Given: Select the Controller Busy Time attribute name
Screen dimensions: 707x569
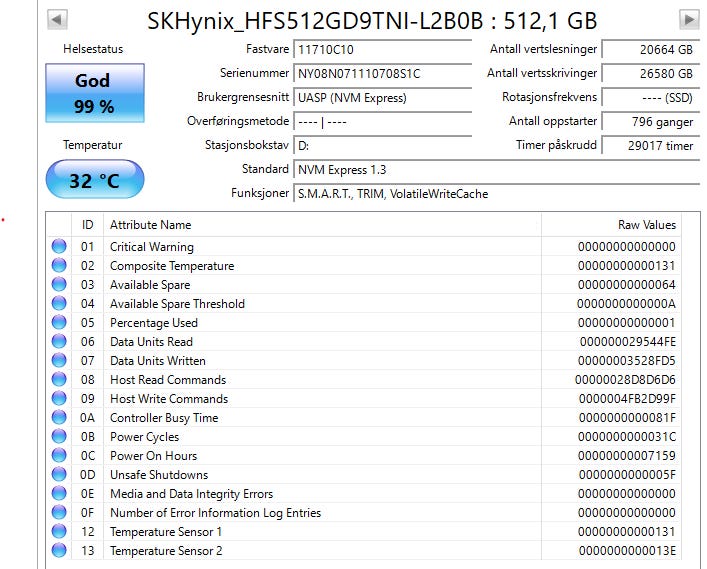Looking at the screenshot, I should pyautogui.click(x=164, y=418).
